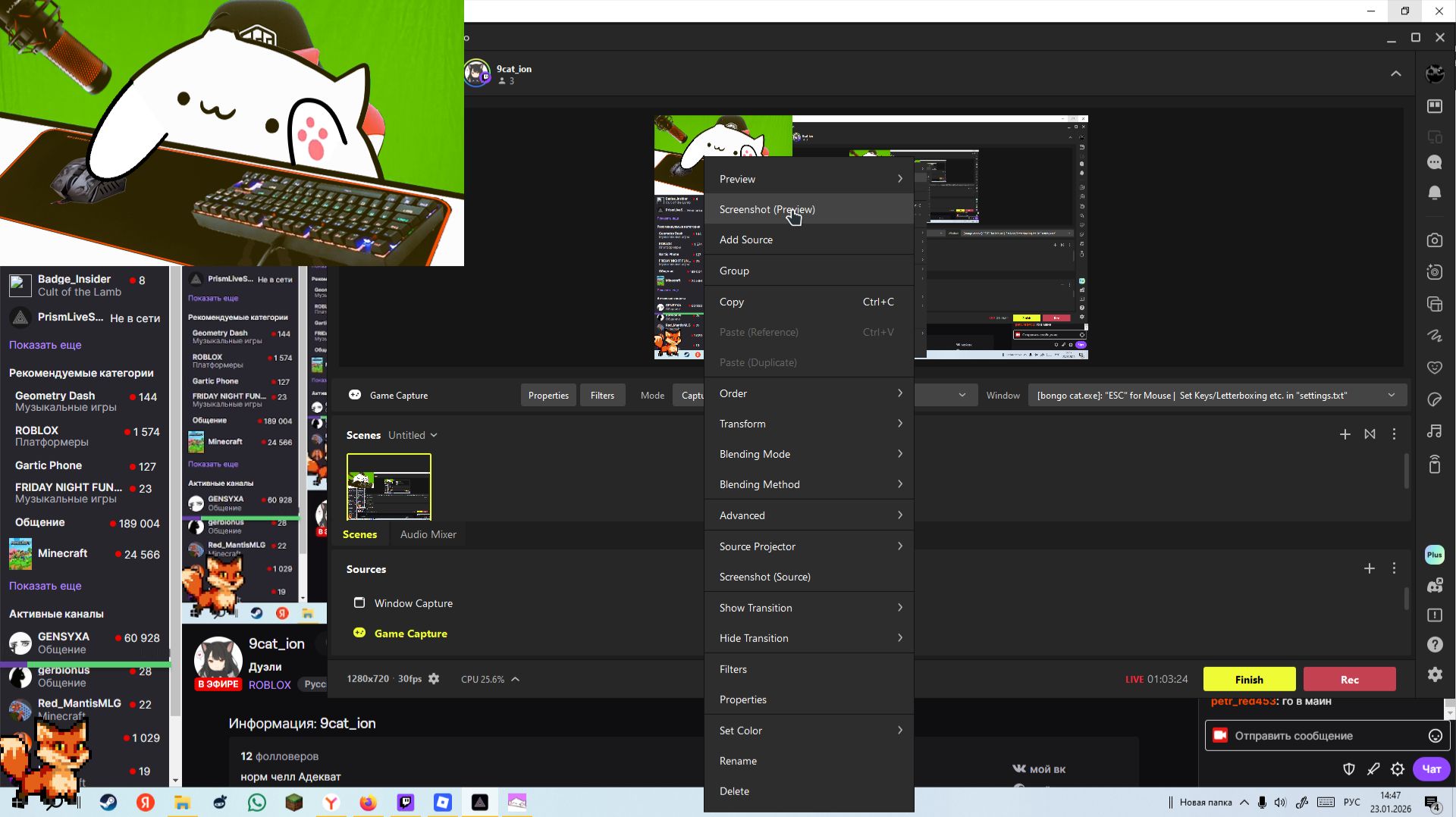Expand the Blending Mode submenu

809,454
